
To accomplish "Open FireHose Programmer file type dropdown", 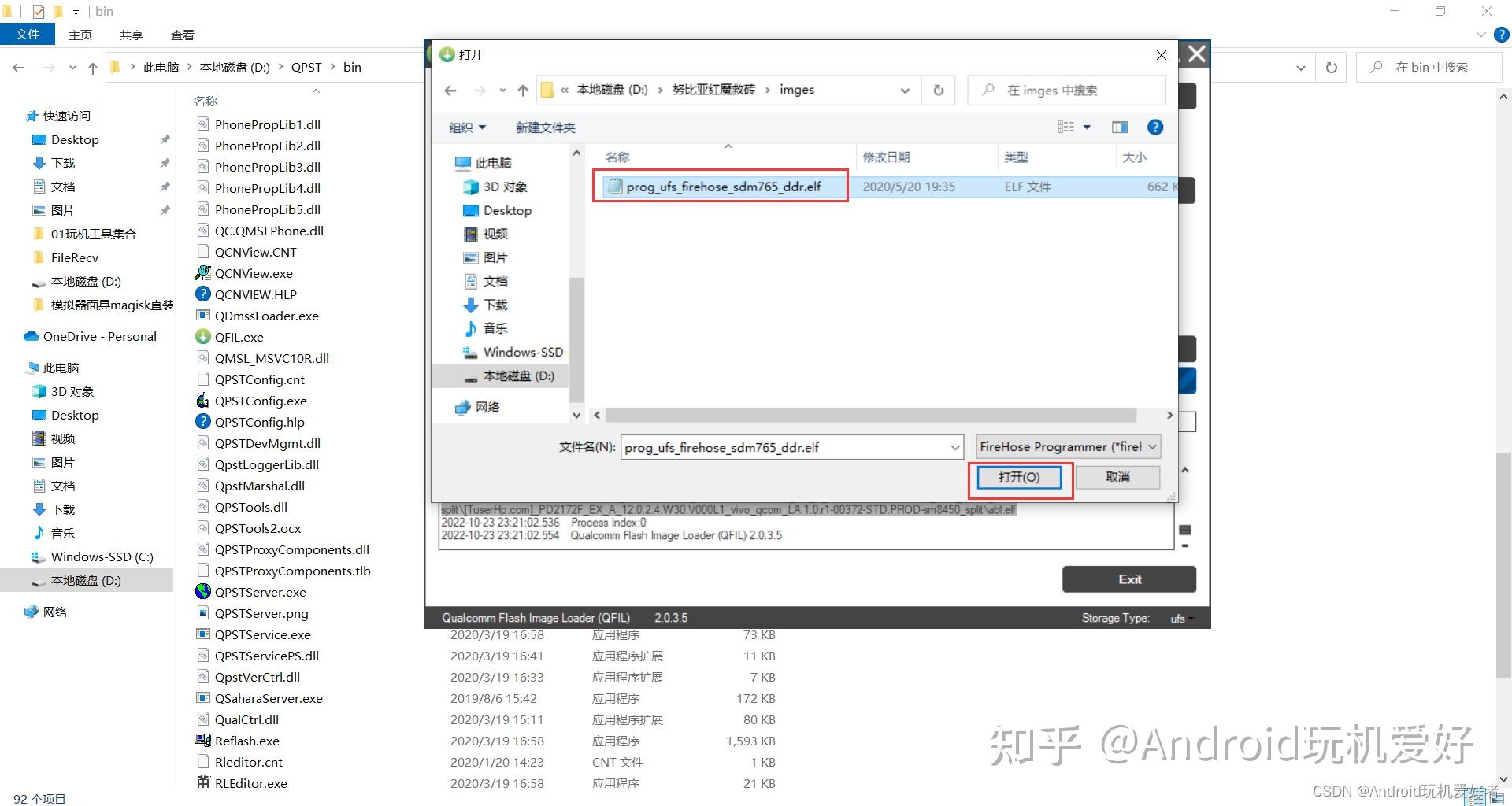I will tap(1069, 447).
